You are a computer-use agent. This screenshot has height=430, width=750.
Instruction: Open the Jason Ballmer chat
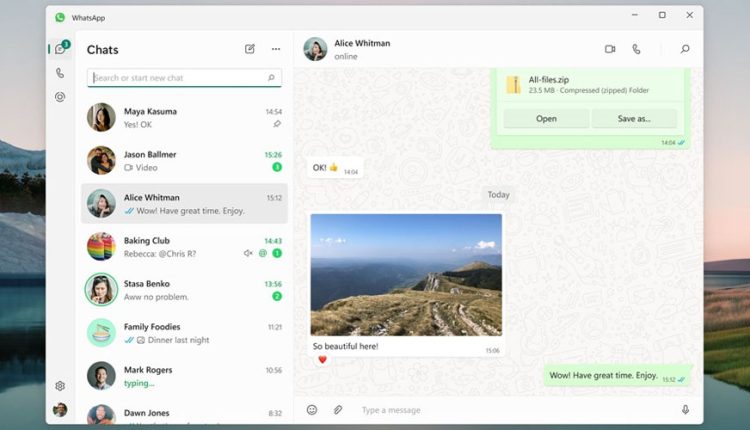[x=184, y=161]
